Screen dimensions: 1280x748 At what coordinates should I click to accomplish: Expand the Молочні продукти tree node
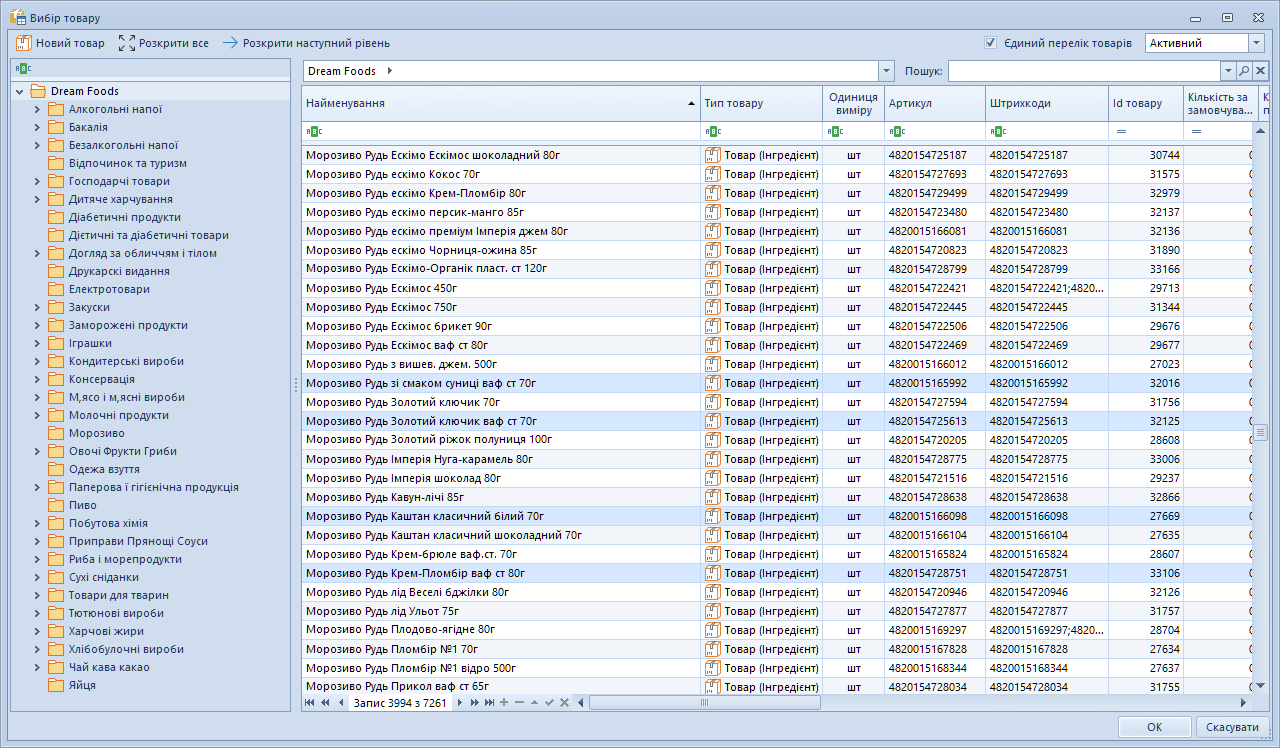37,415
